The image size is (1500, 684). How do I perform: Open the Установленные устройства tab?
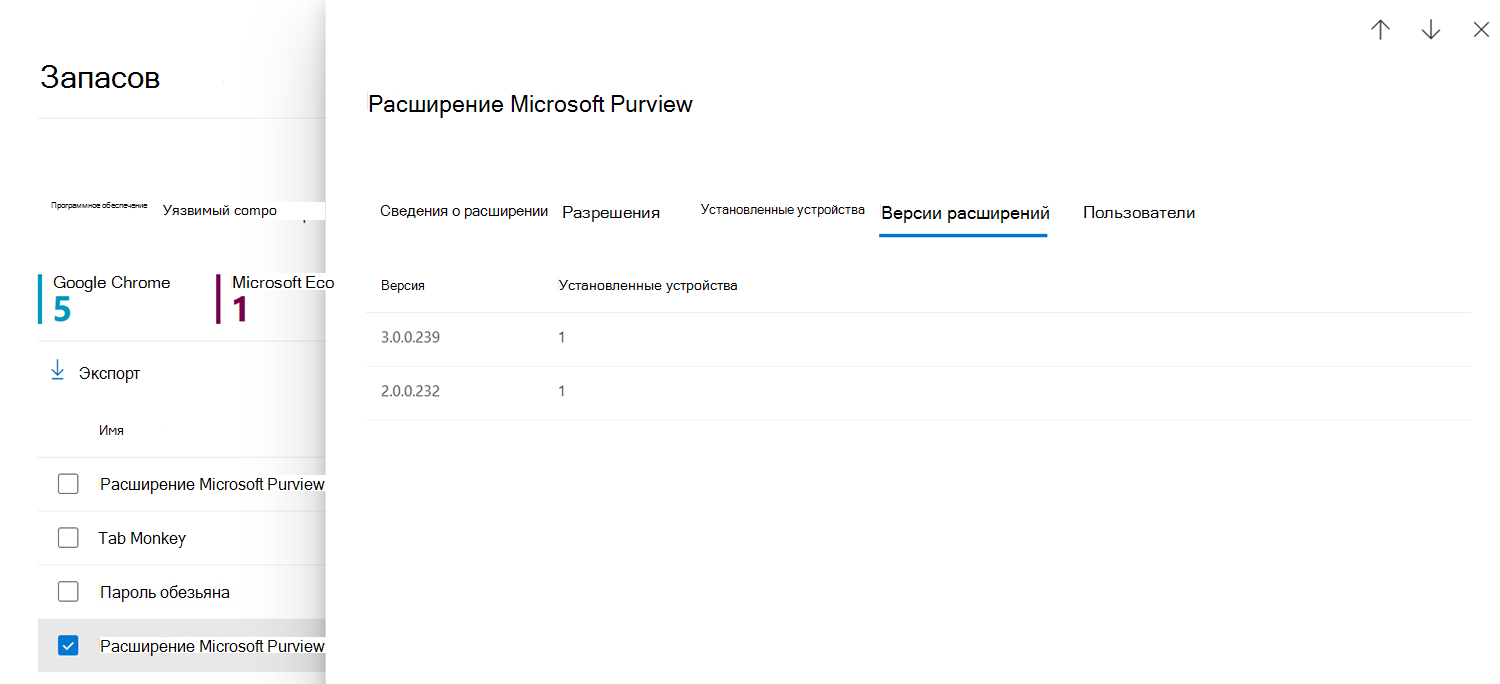[782, 210]
